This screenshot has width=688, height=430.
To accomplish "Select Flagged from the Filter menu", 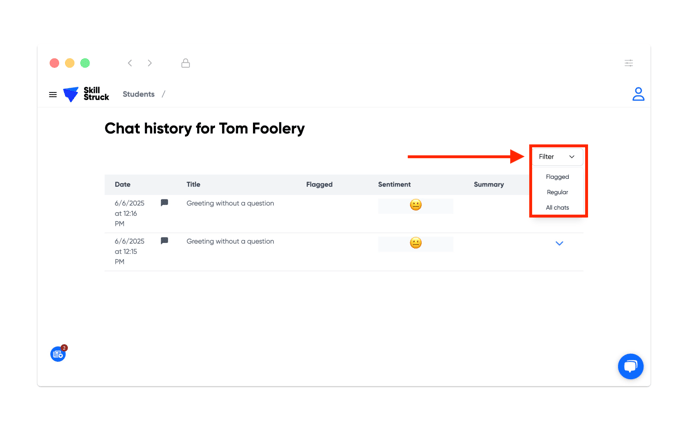I will point(557,177).
